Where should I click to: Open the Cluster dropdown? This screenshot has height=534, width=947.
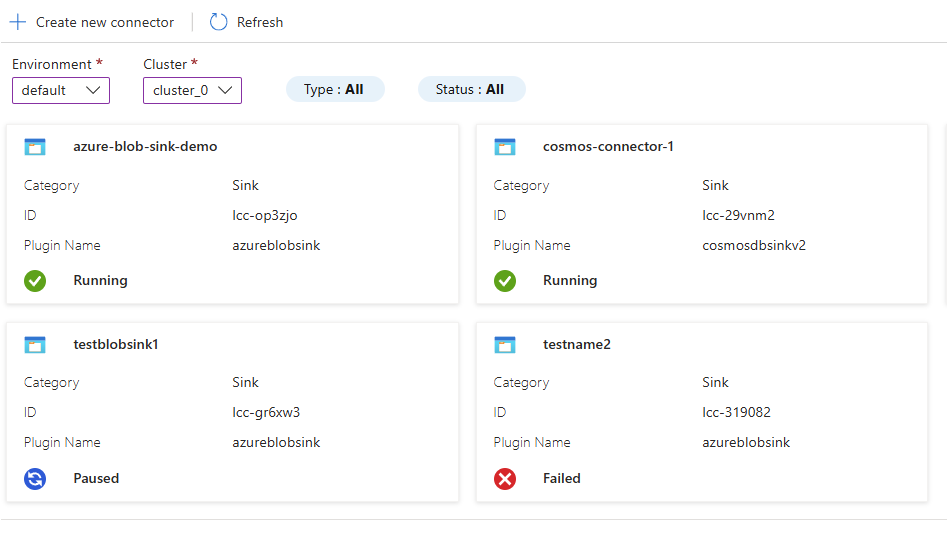tap(192, 90)
